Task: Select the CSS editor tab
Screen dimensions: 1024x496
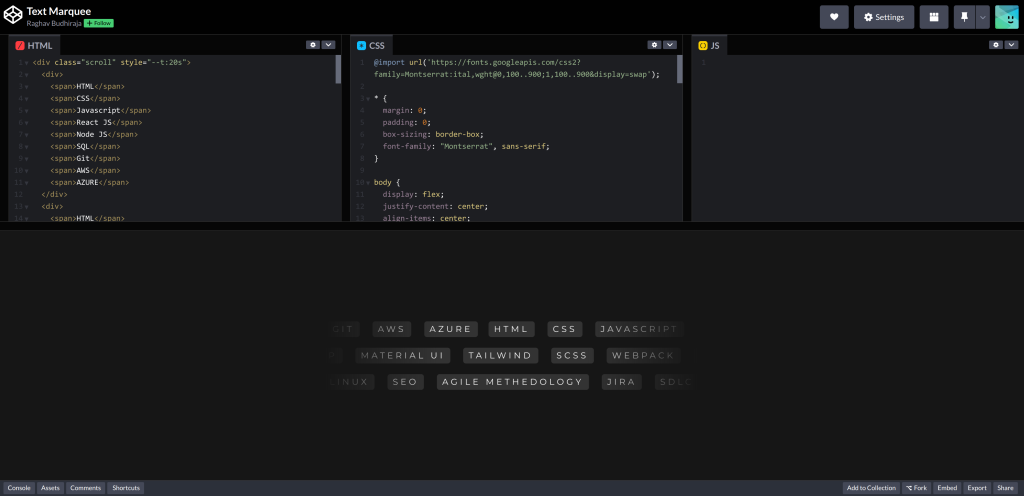Action: point(371,46)
